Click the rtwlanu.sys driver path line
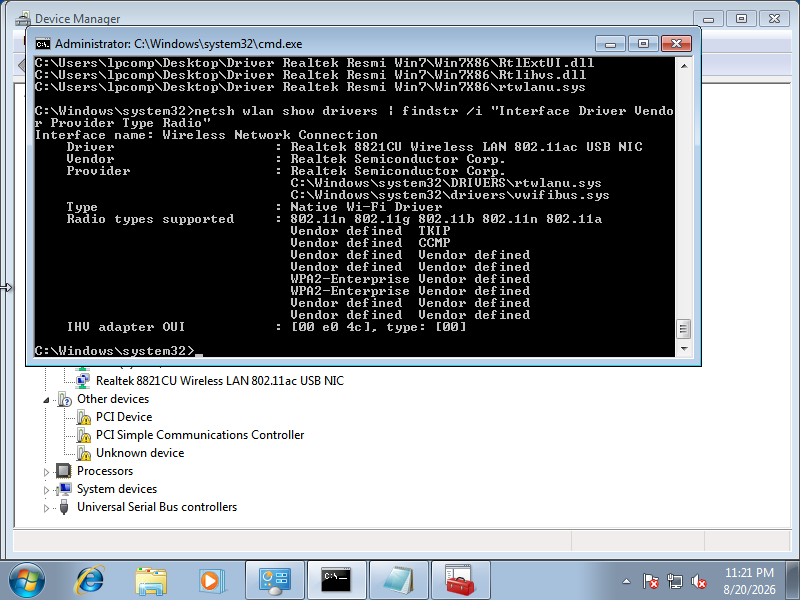Viewport: 800px width, 600px height. tap(446, 183)
